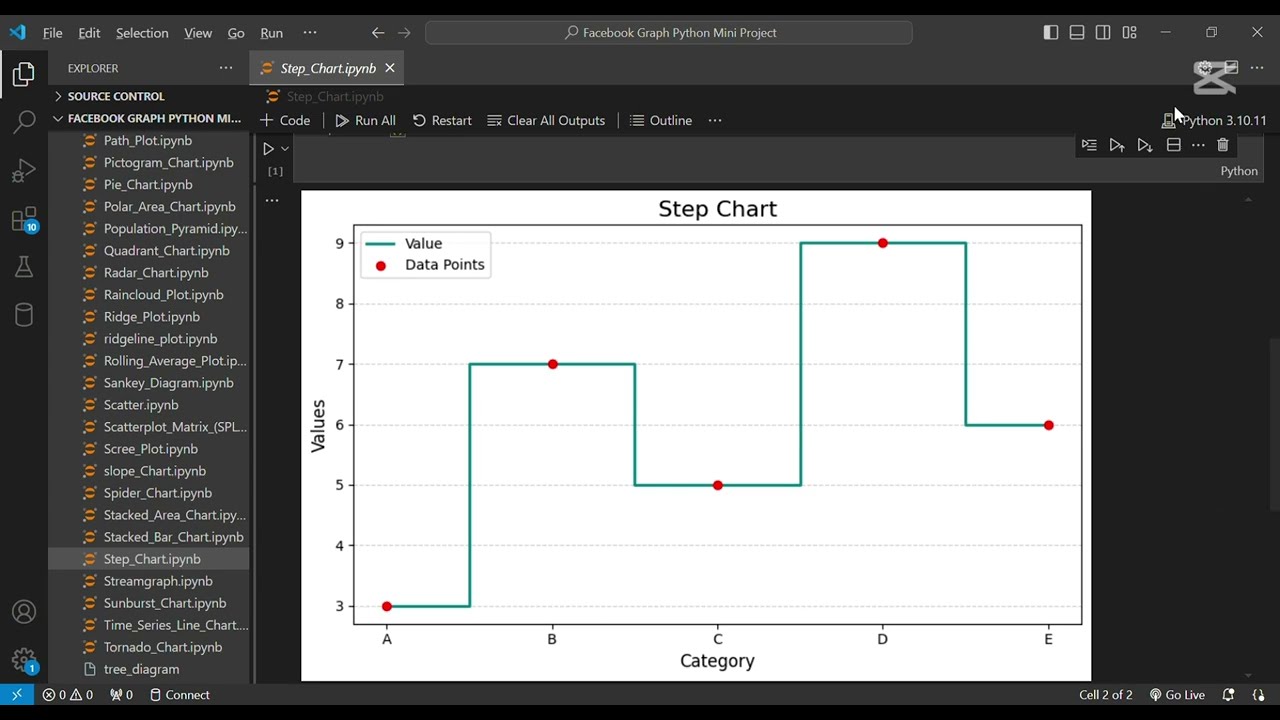
Task: Open the Manage gear menu
Action: (24, 660)
